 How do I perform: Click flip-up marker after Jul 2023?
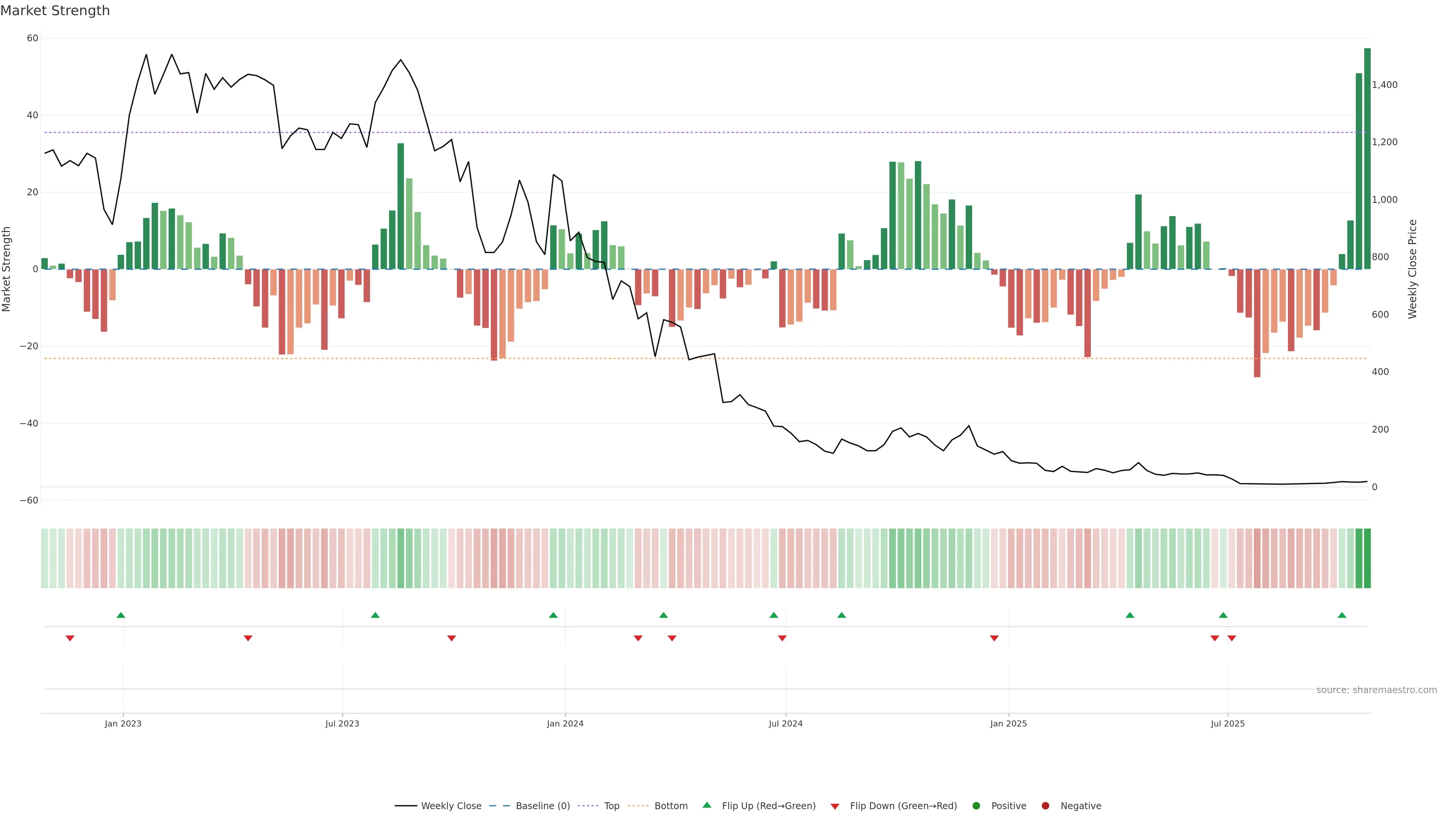[375, 615]
